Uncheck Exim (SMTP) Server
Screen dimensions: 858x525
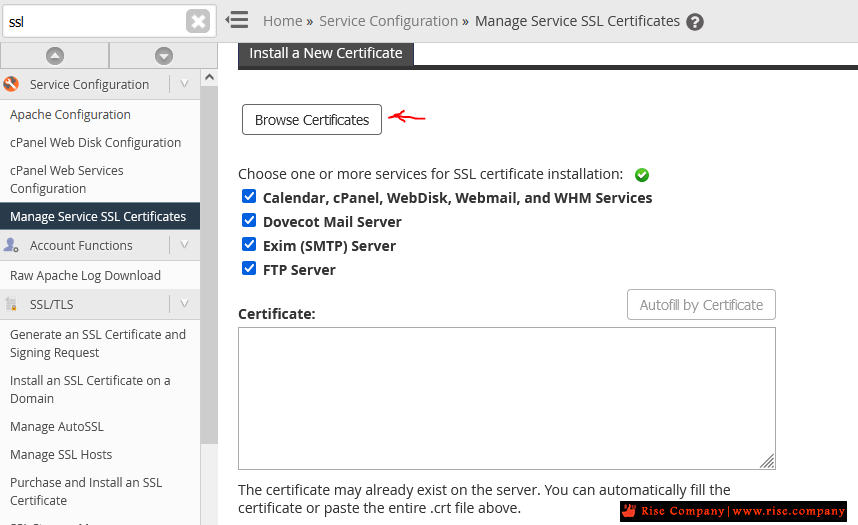[x=249, y=244]
